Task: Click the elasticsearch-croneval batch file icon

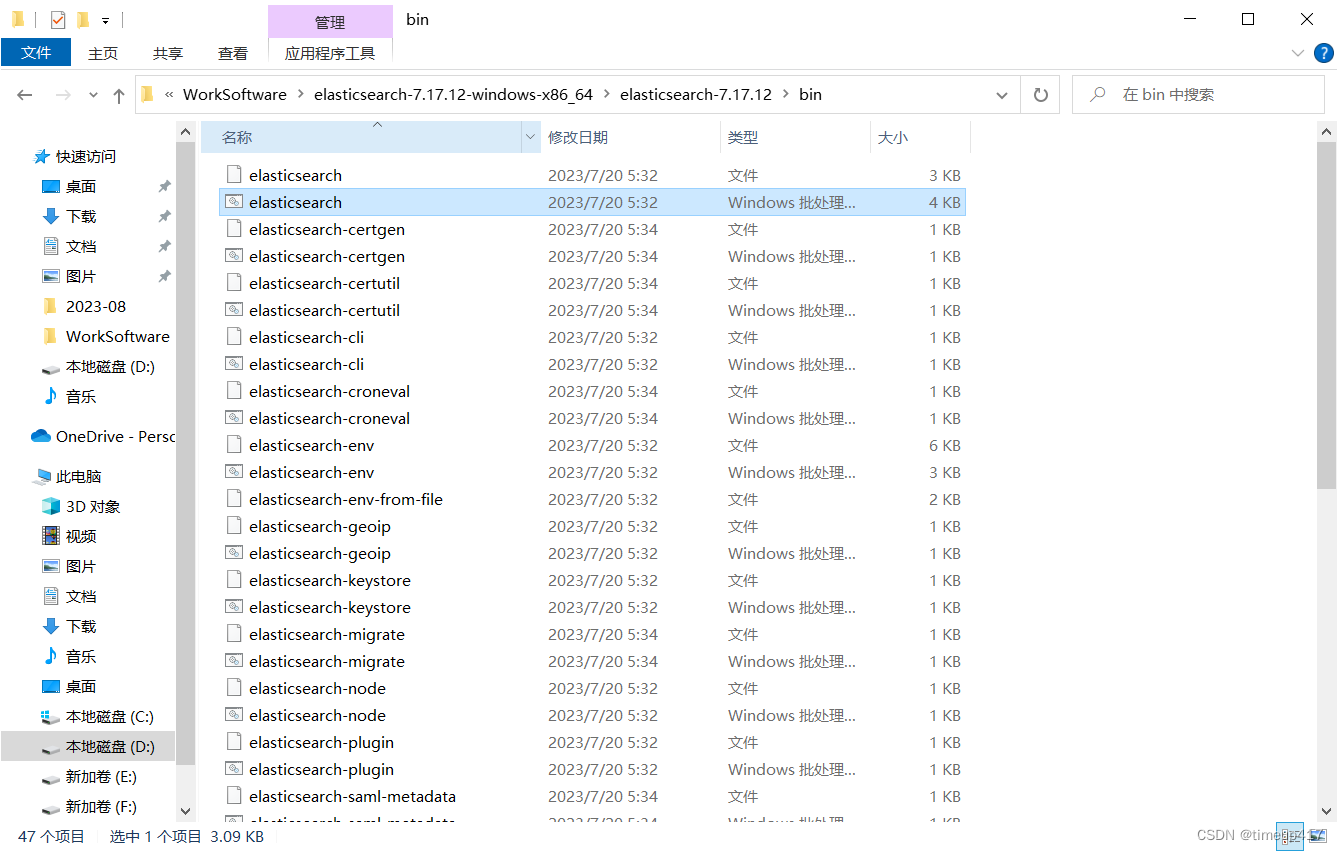Action: (234, 418)
